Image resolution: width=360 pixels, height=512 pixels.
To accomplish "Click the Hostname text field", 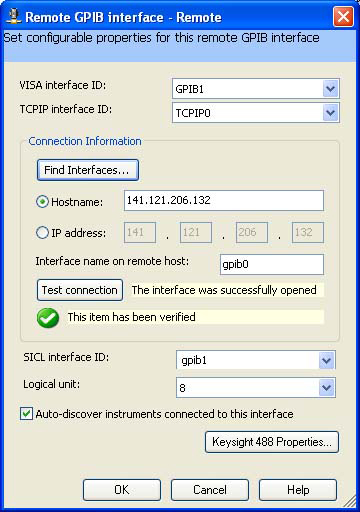I will pos(224,201).
